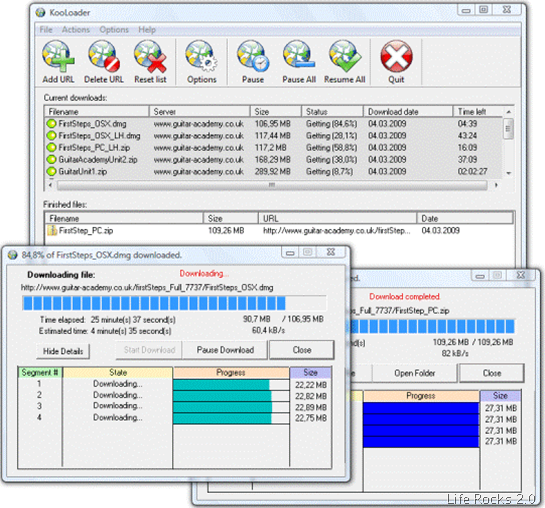Click the Resume All toolbar icon
Viewport: 545px width, 508px height.
pyautogui.click(x=344, y=62)
